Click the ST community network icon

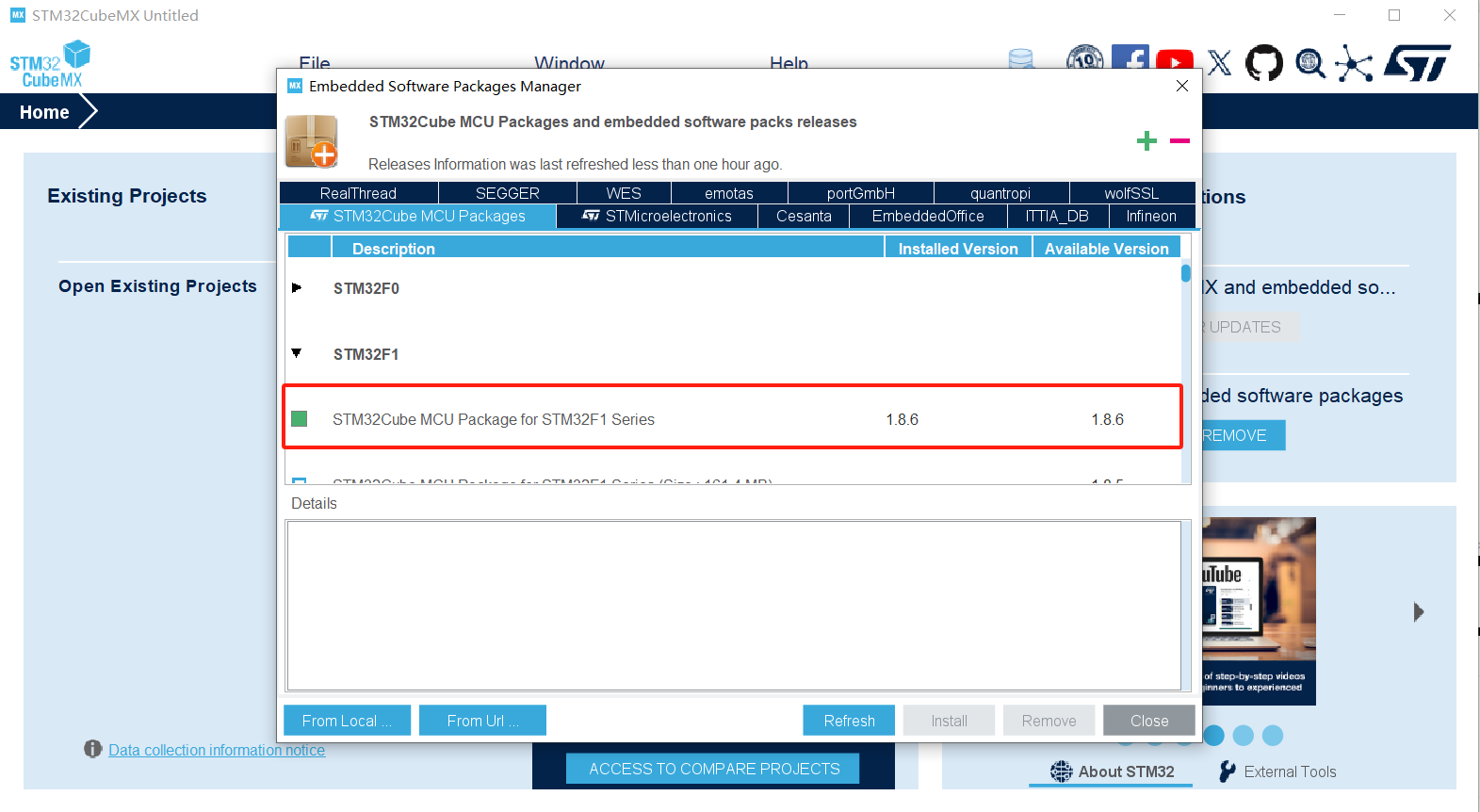[x=1354, y=63]
